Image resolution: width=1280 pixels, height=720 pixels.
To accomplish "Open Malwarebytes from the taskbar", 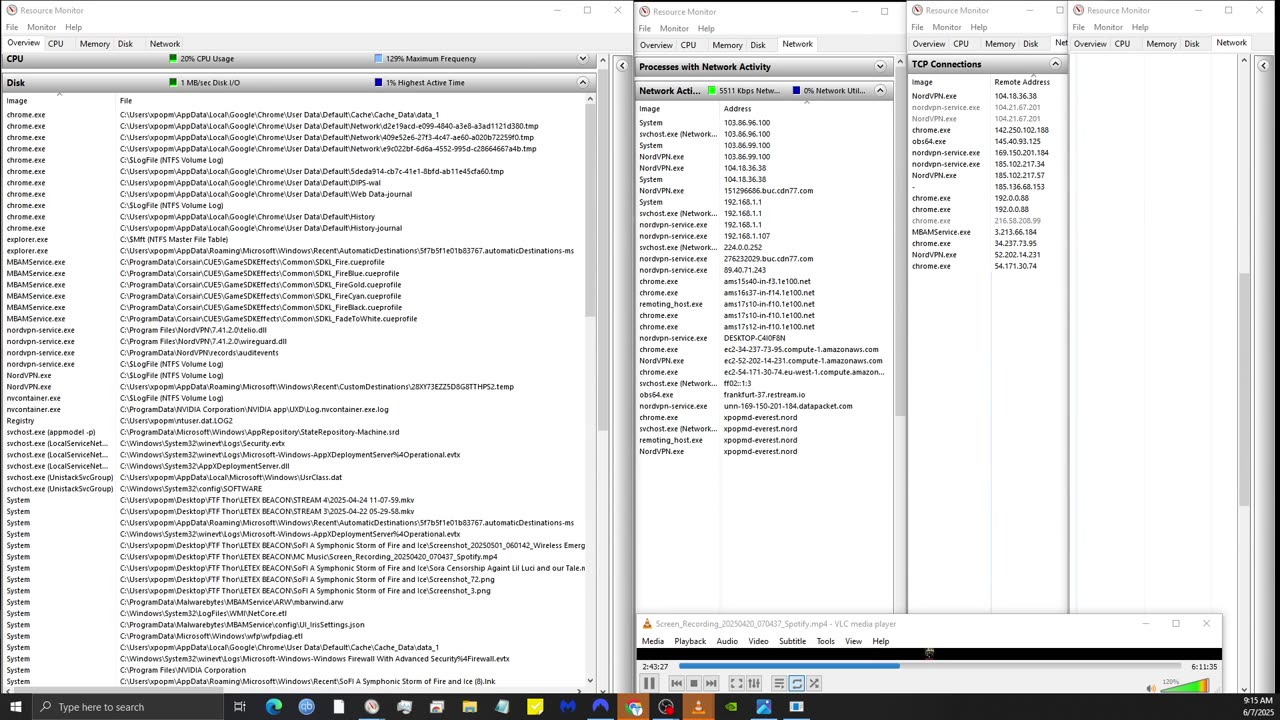I will 568,707.
